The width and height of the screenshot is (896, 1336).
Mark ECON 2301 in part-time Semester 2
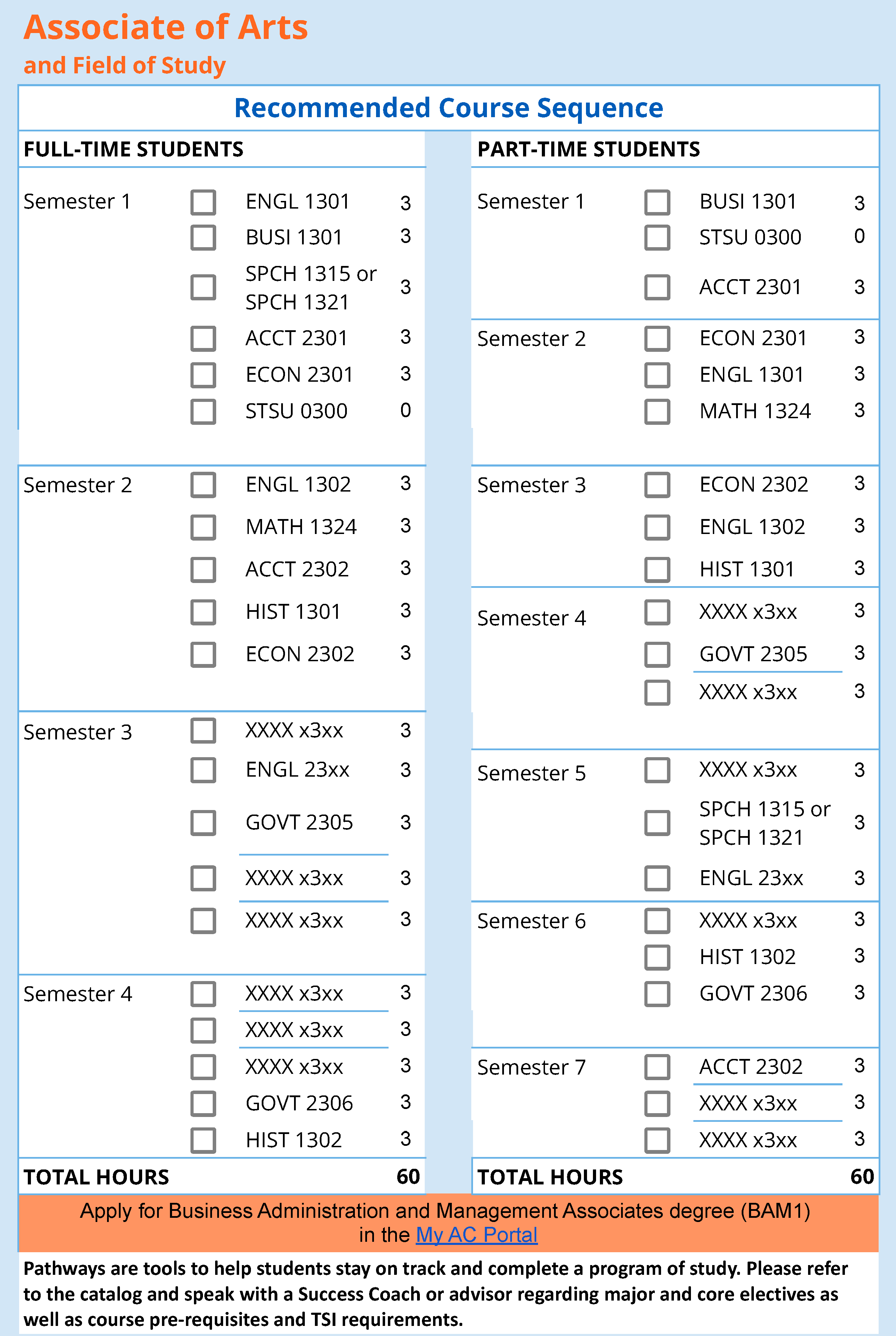point(657,338)
